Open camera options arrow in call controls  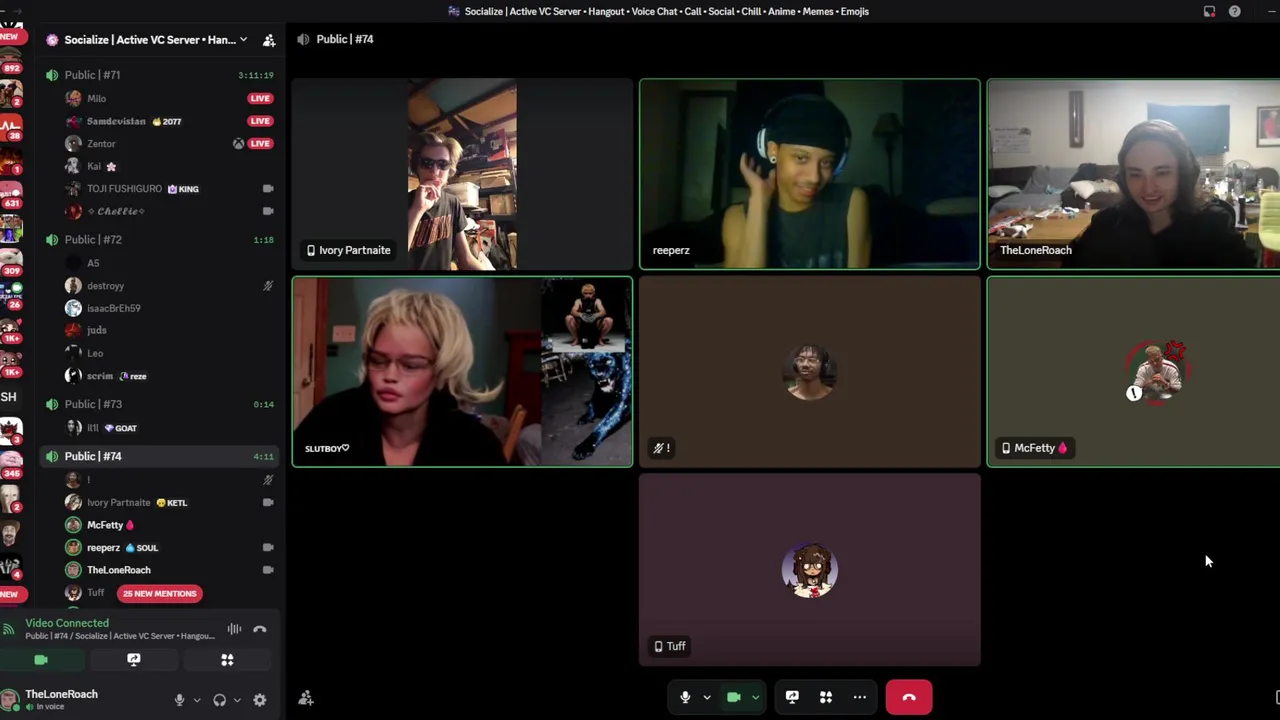(755, 697)
